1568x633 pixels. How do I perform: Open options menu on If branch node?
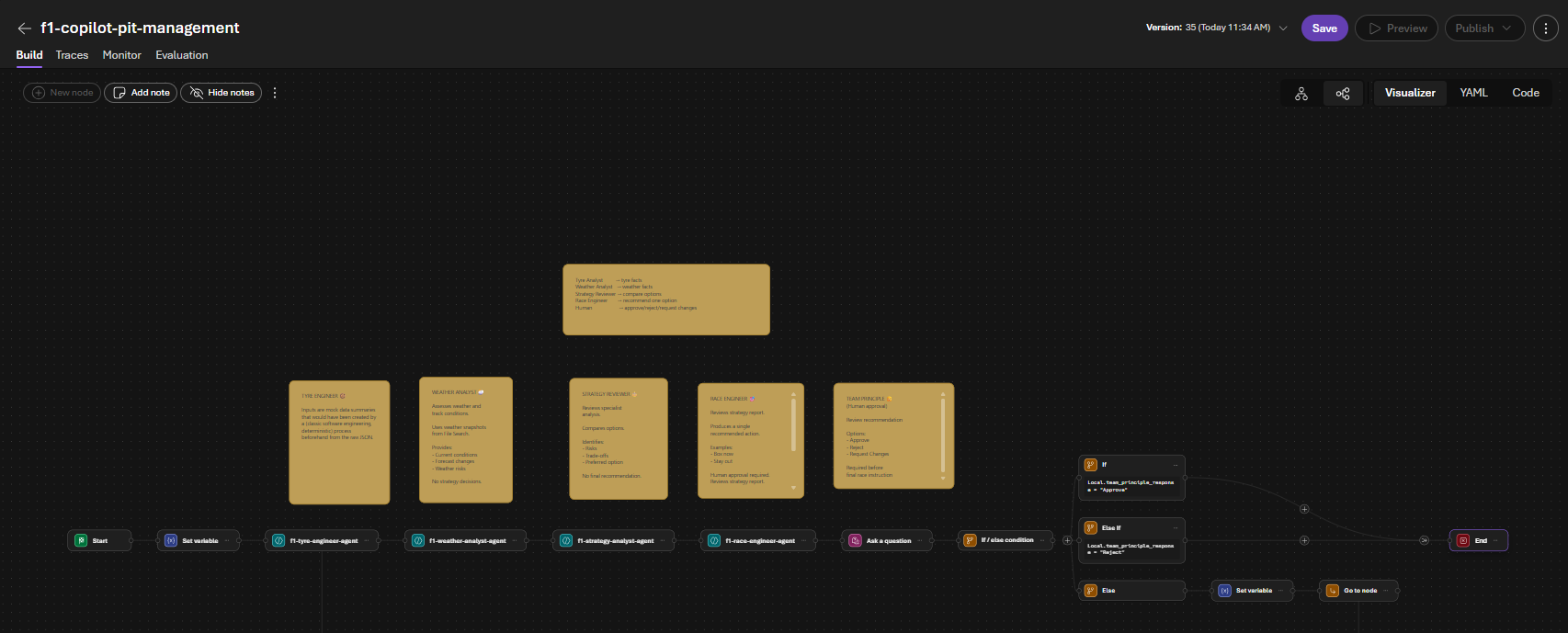(1175, 465)
